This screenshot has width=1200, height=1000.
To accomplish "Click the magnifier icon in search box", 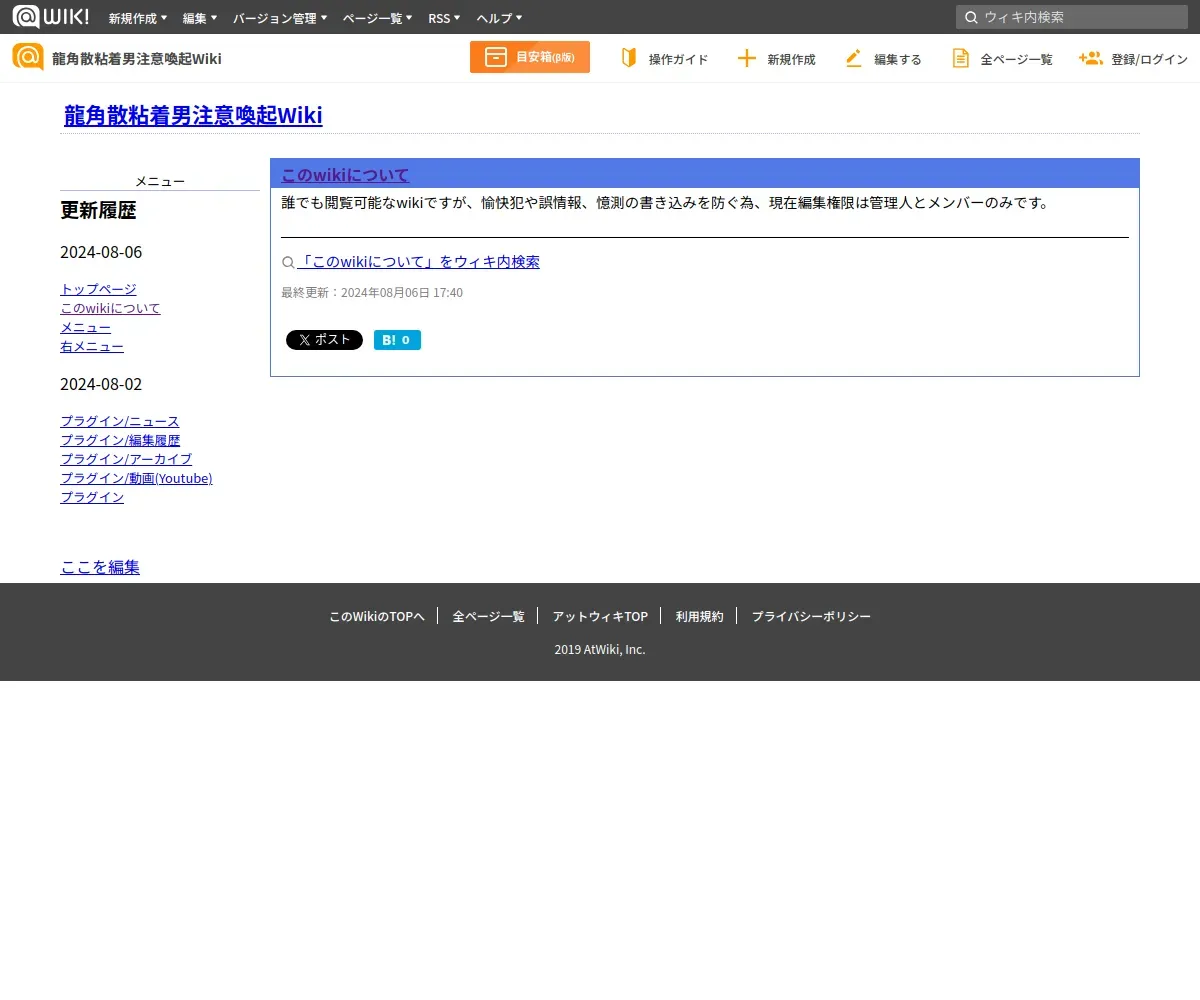I will [971, 17].
